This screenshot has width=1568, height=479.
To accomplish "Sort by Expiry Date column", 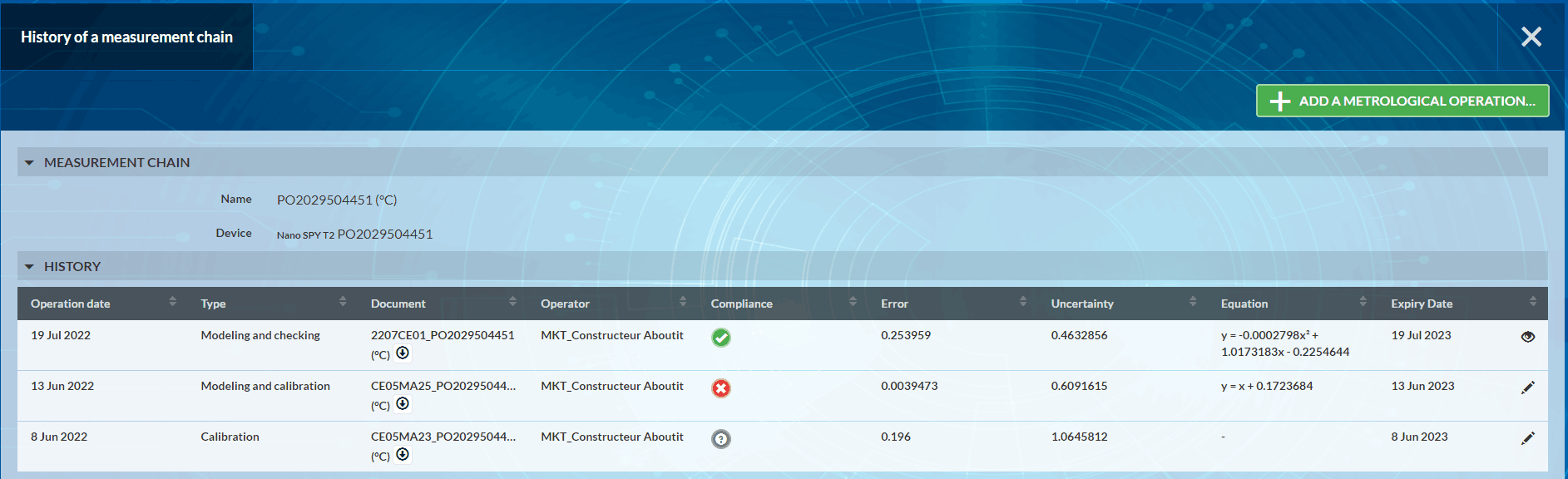I will click(1533, 301).
